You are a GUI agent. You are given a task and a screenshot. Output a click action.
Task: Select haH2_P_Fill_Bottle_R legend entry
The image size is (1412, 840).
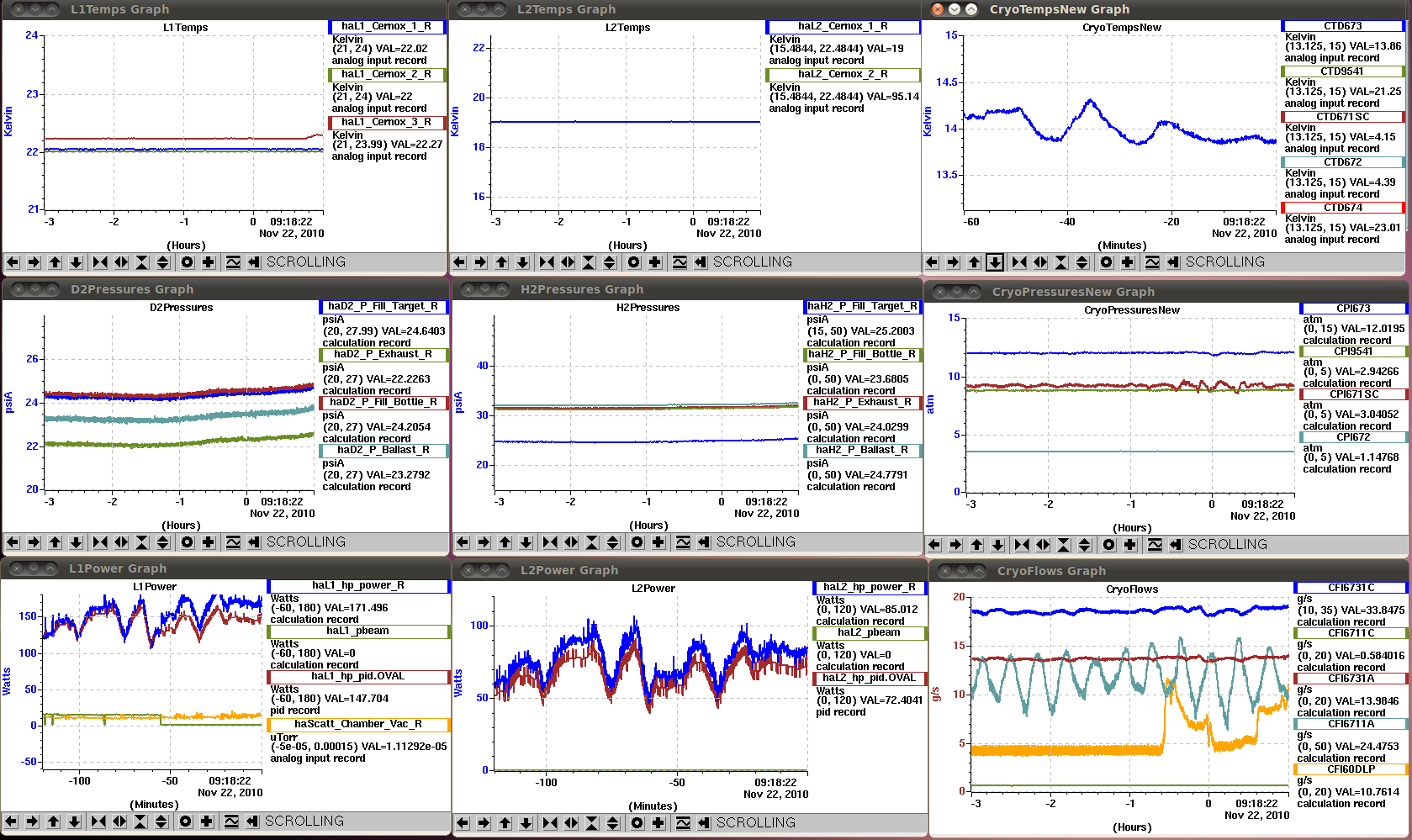pyautogui.click(x=863, y=355)
